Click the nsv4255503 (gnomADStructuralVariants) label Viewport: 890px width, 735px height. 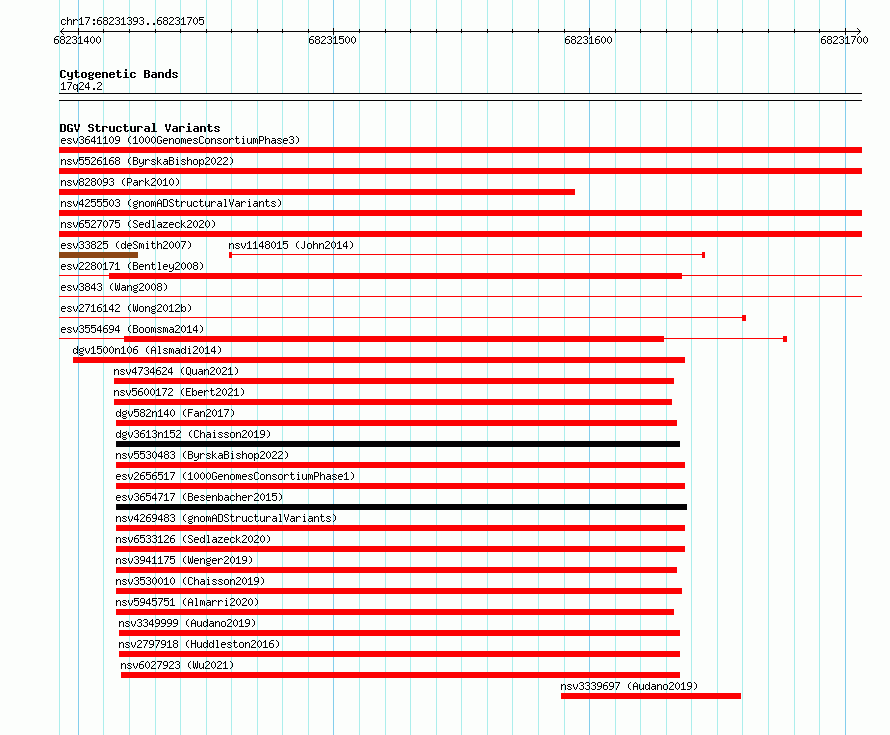(171, 203)
